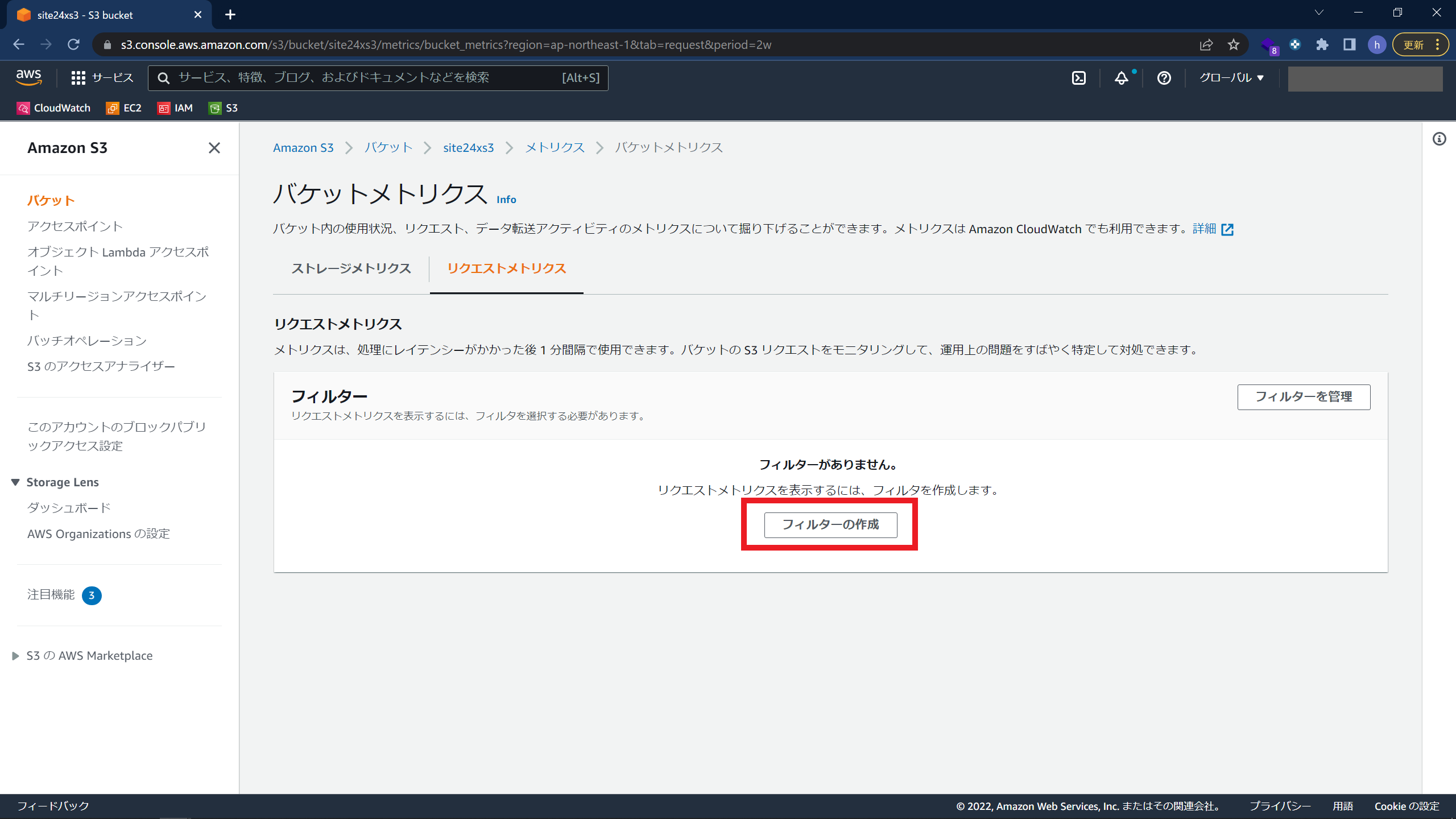Bookmark this page with the star icon
The height and width of the screenshot is (819, 1456).
[x=1233, y=44]
